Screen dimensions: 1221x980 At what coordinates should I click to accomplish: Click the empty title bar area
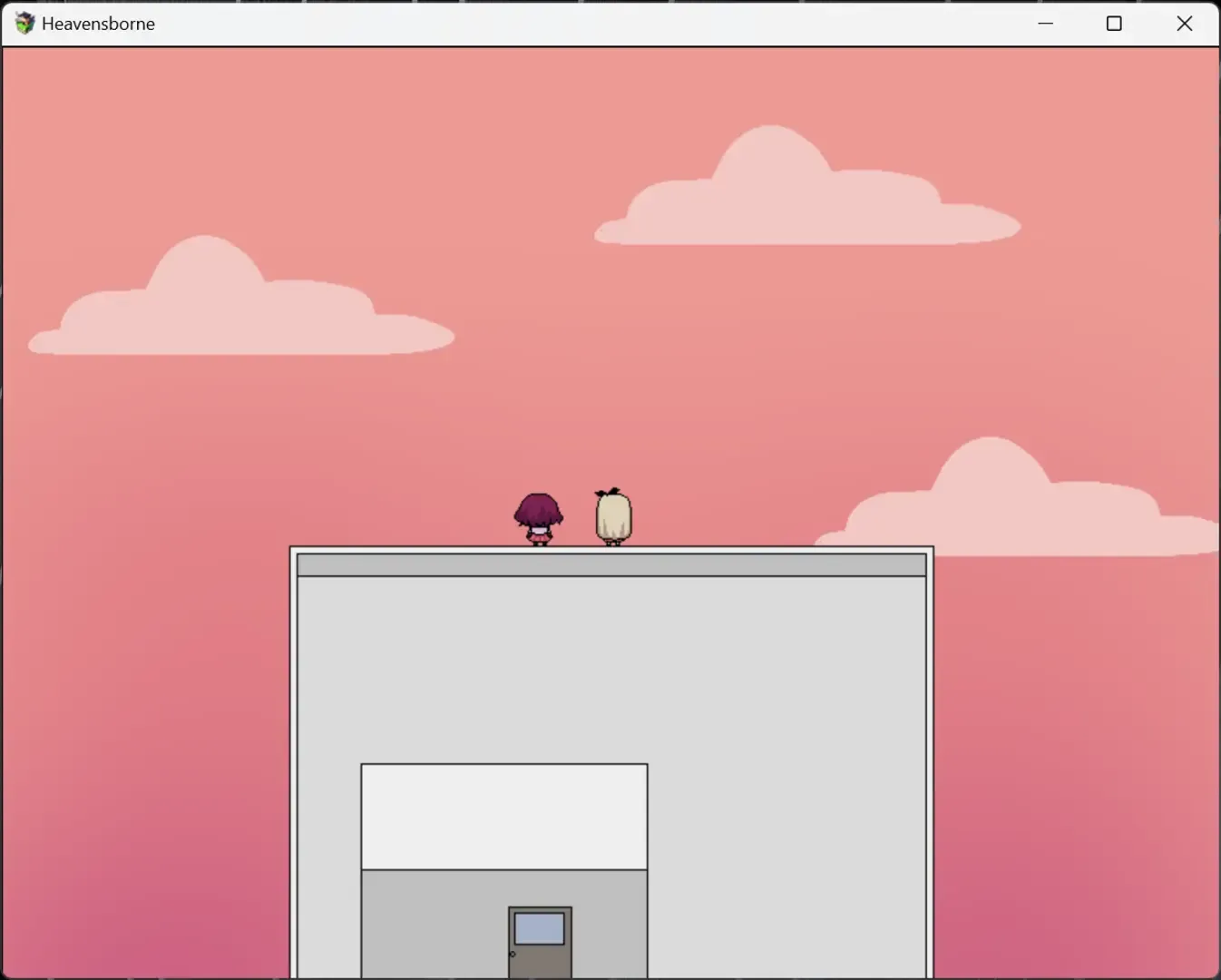pos(590,24)
